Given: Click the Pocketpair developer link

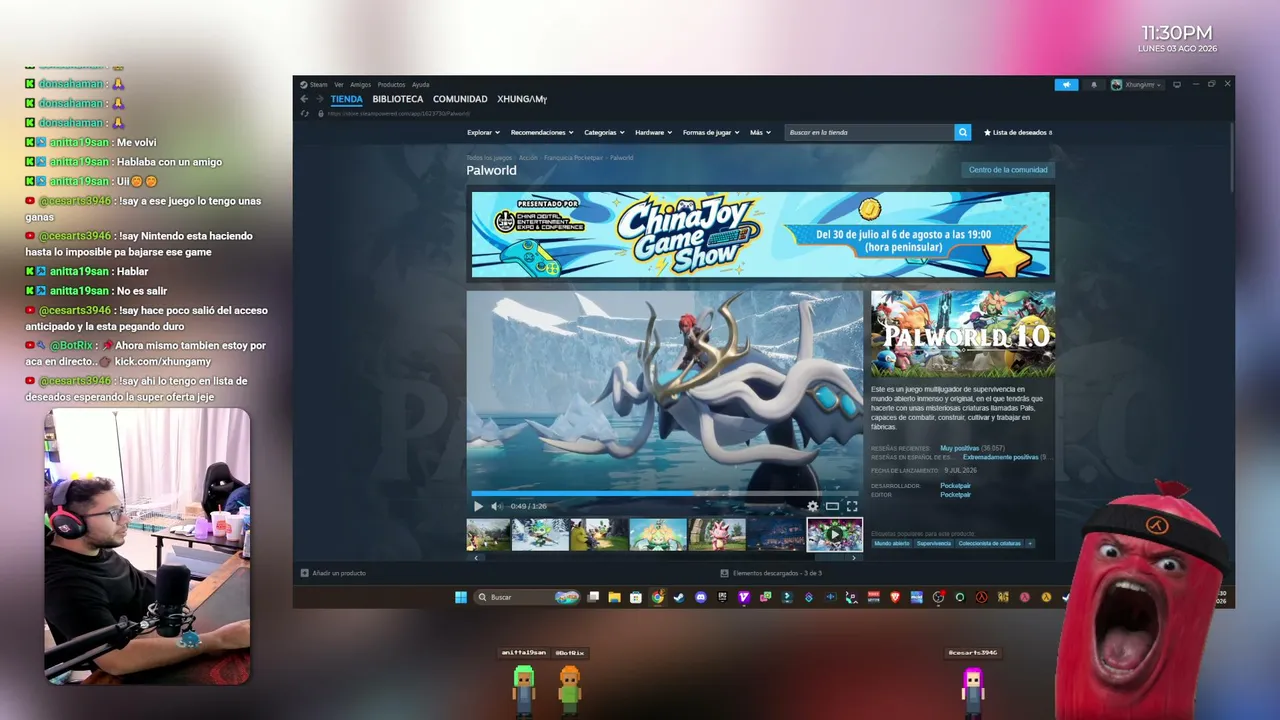Looking at the screenshot, I should click(955, 486).
